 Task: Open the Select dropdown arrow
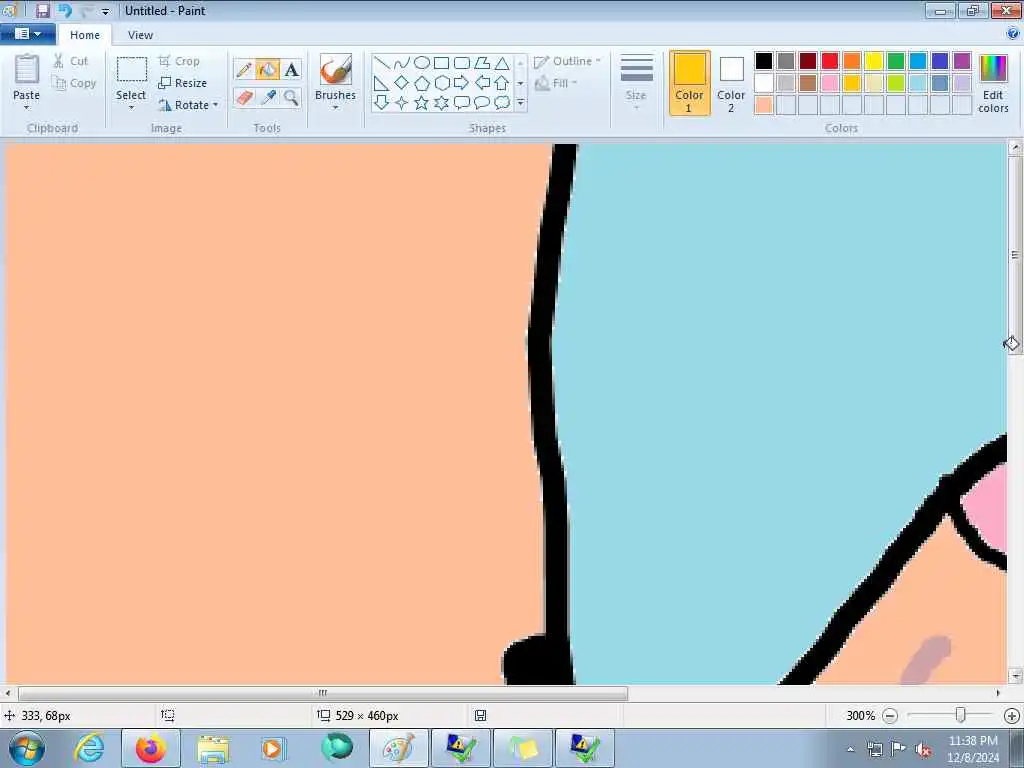[x=131, y=108]
